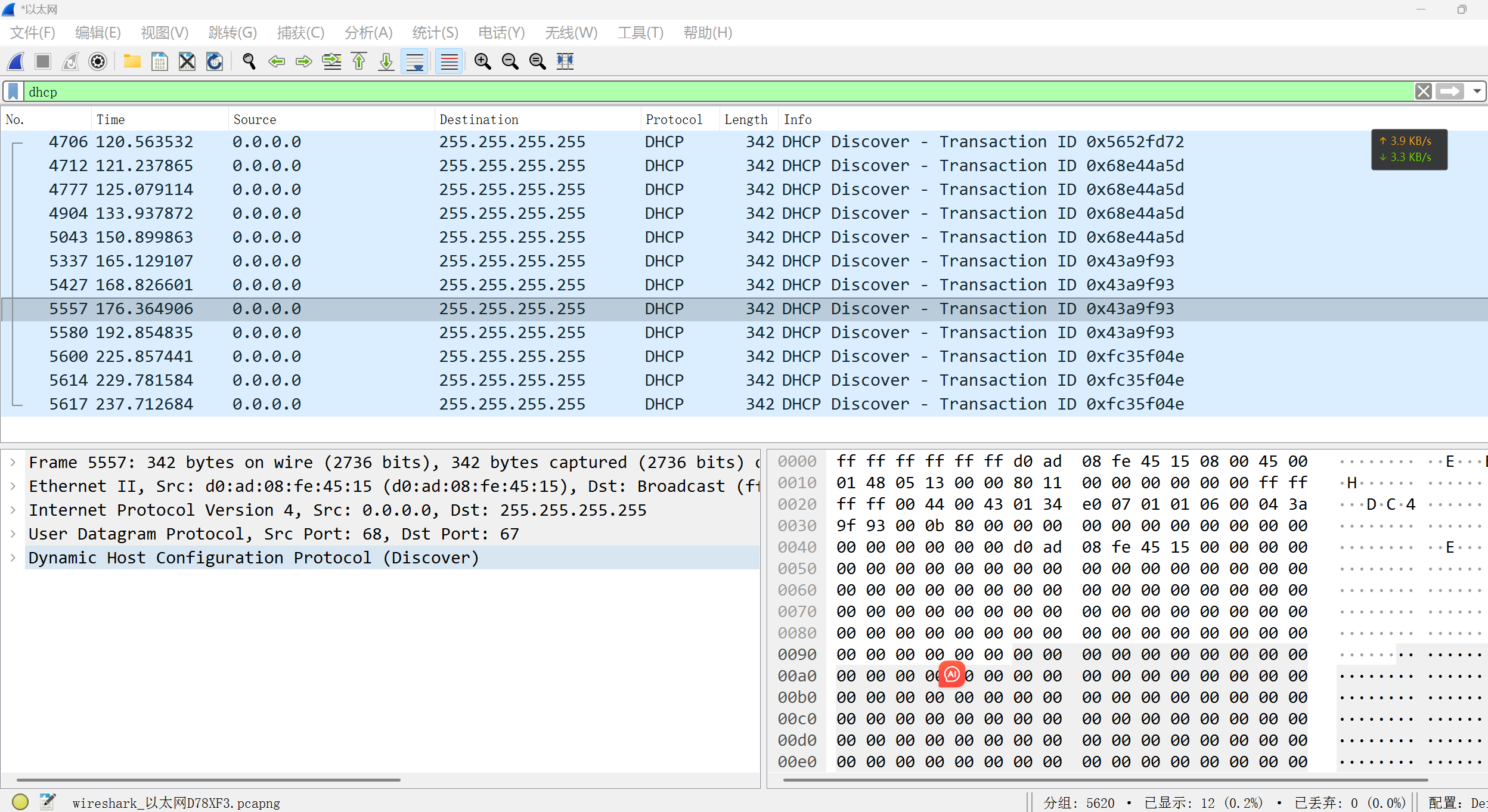Zoom in the packet text

point(482,61)
